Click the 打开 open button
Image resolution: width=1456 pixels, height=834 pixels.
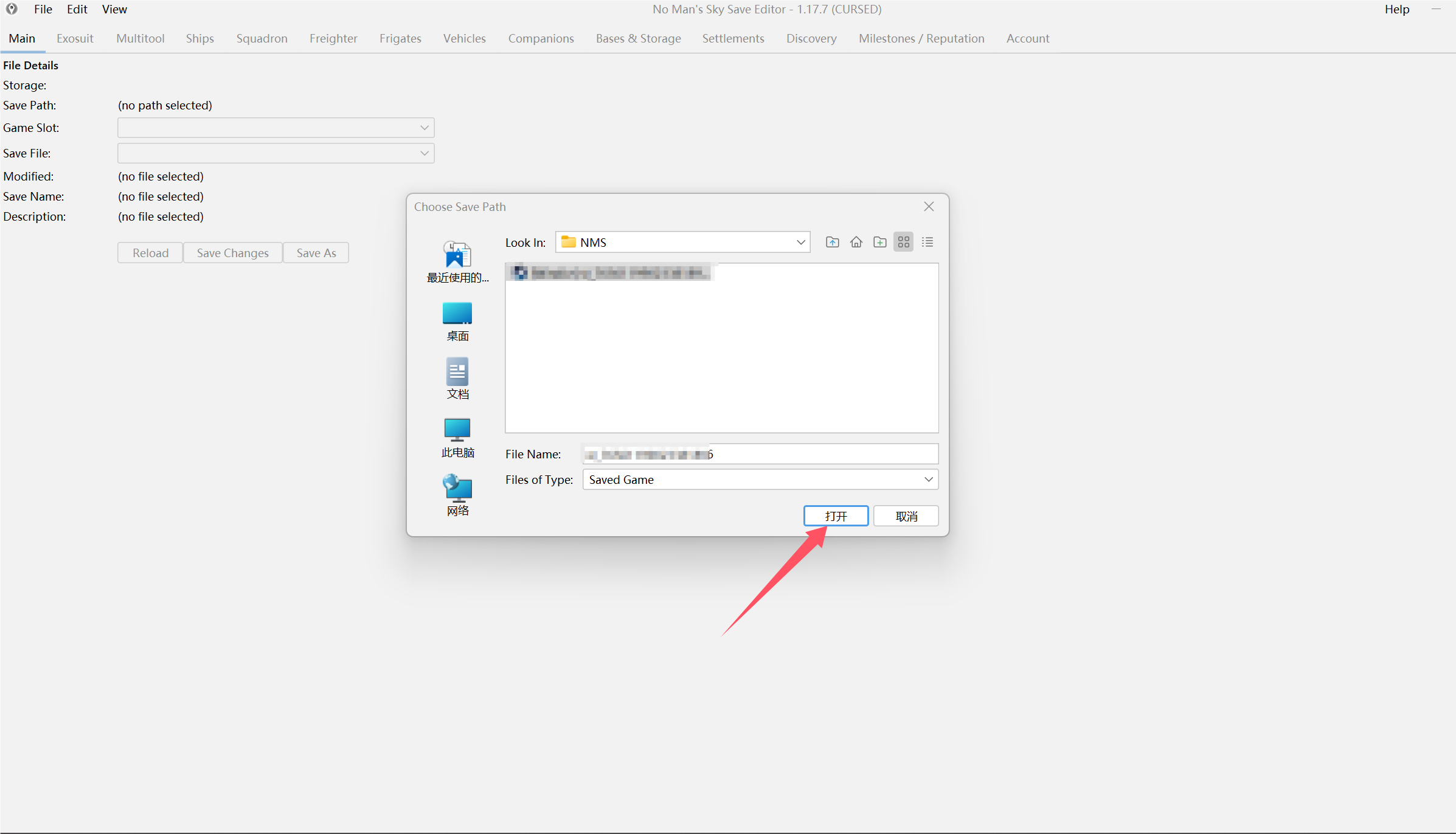pos(836,516)
